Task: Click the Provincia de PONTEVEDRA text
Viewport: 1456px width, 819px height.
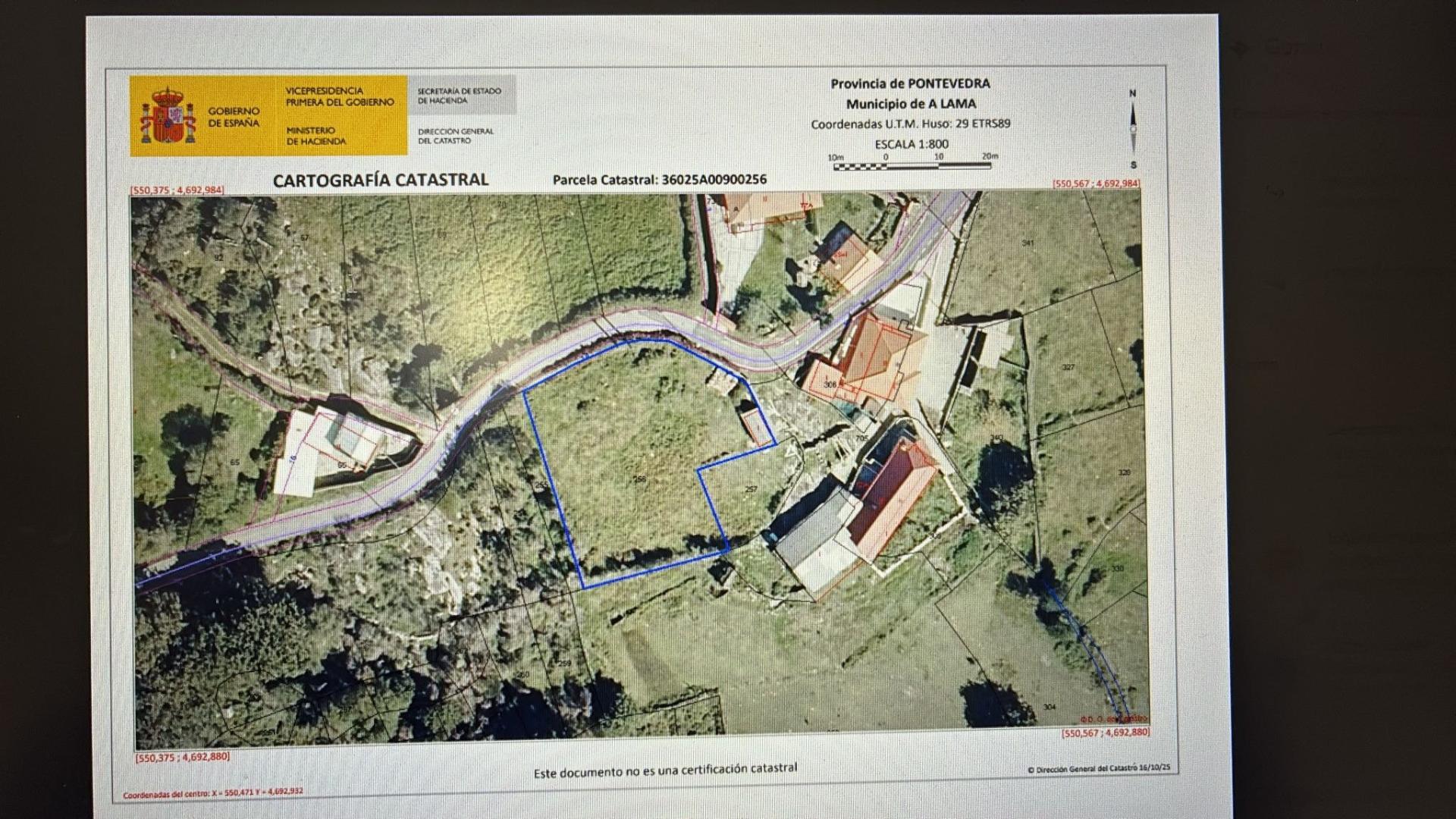Action: click(910, 83)
